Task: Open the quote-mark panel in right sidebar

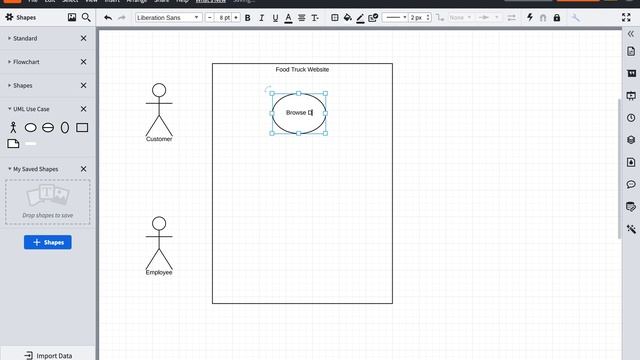Action: (631, 73)
